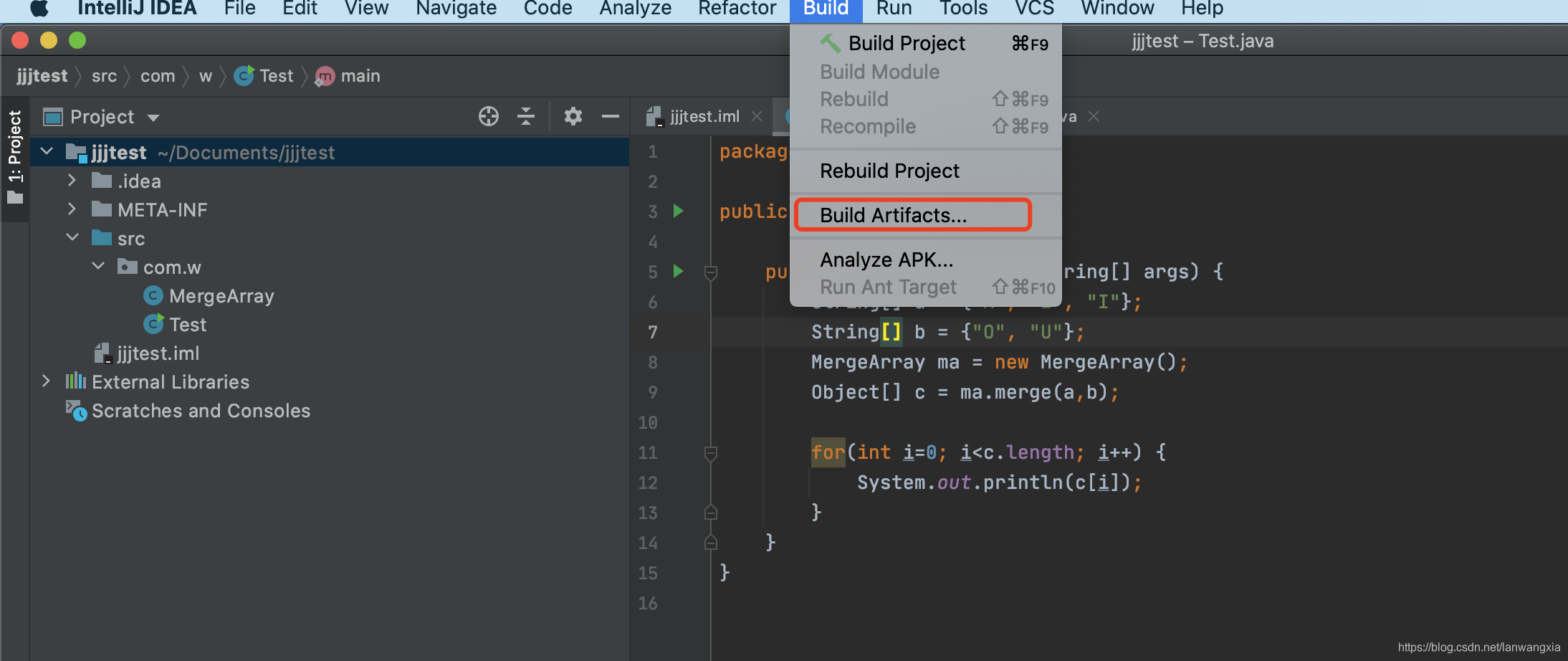Open the VCS menu
Screen dimensions: 1568x661
coord(1034,9)
